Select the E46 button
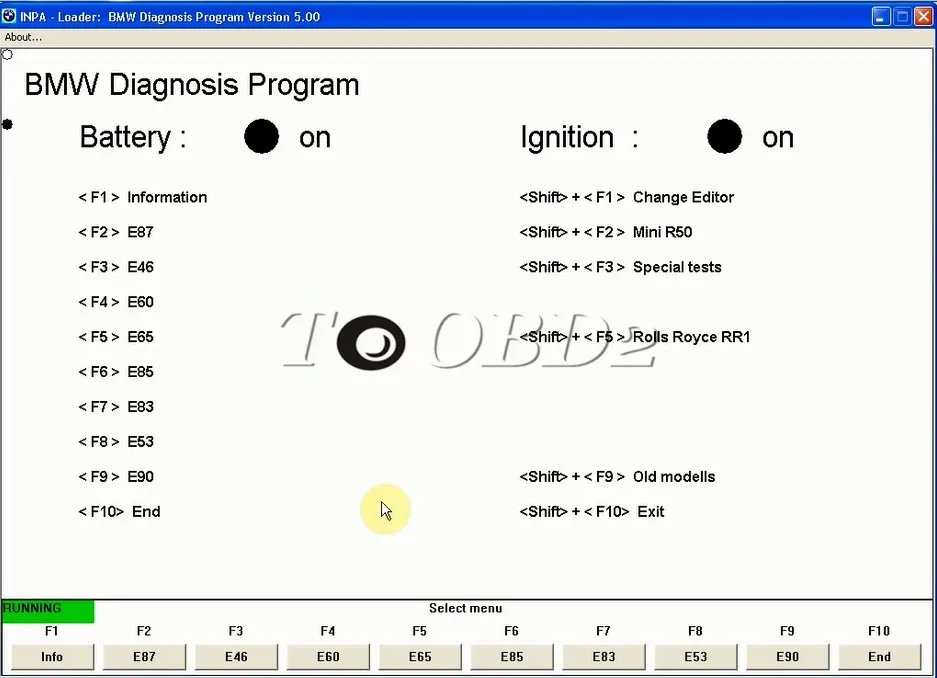Image resolution: width=937 pixels, height=678 pixels. tap(236, 656)
